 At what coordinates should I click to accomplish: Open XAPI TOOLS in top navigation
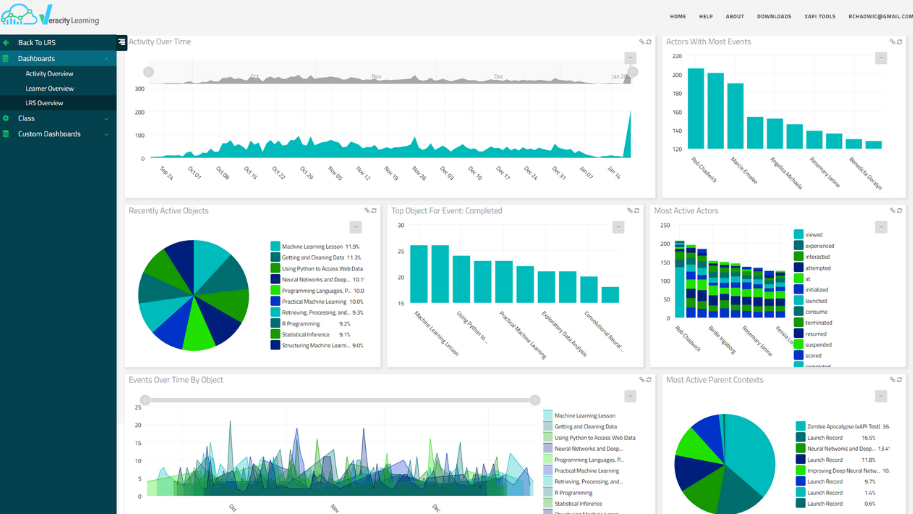820,16
